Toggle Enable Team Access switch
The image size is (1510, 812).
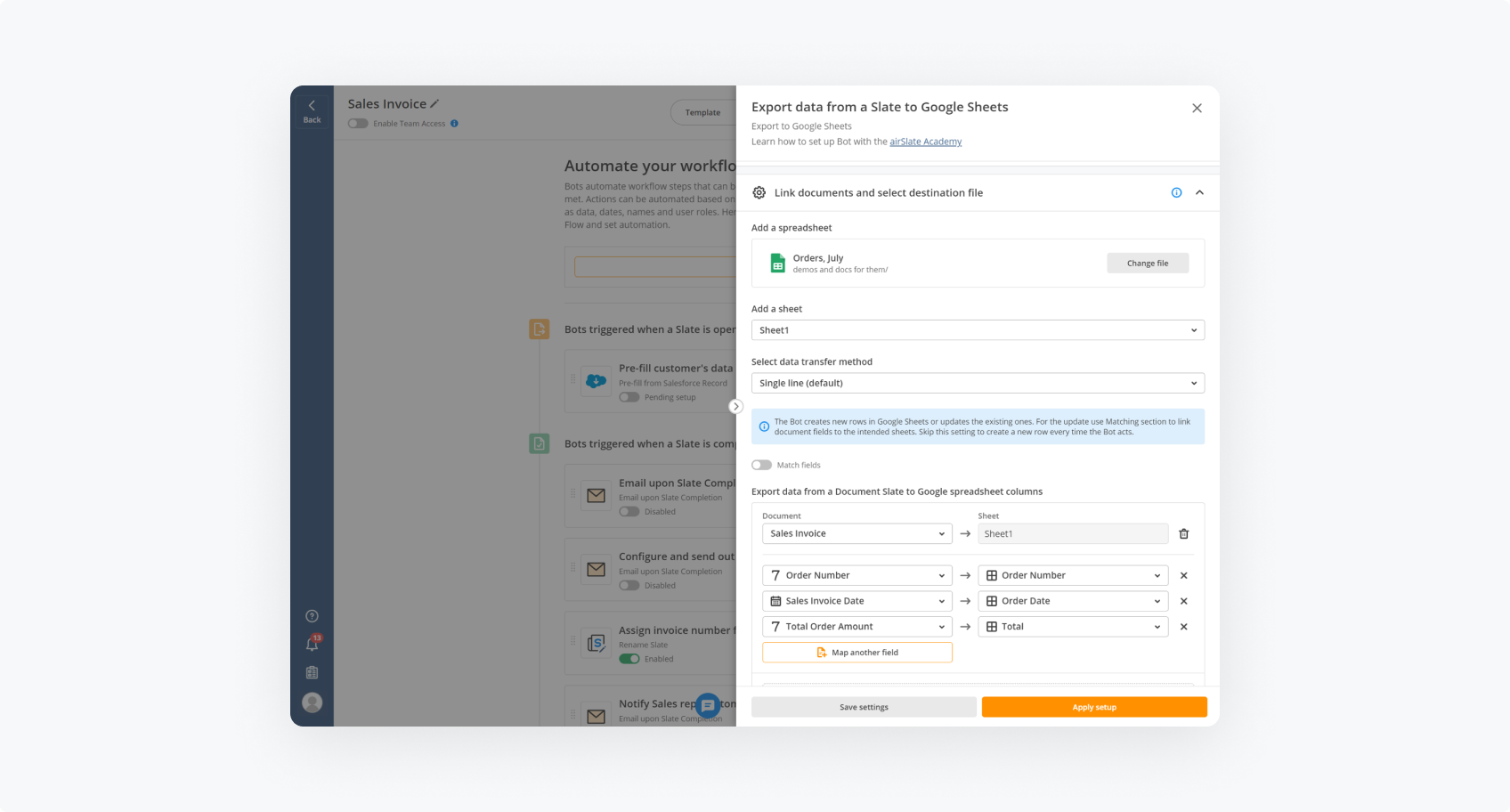click(358, 124)
